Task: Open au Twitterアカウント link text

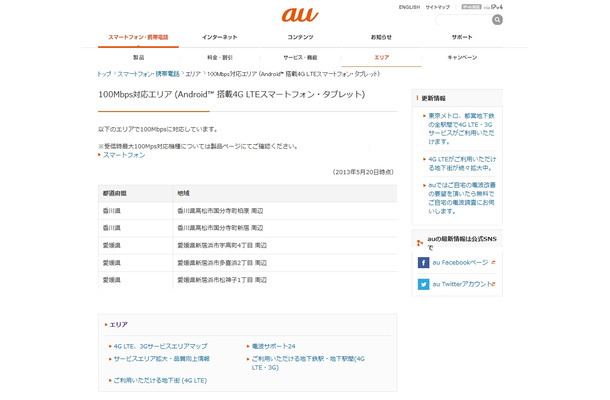Action: [462, 284]
